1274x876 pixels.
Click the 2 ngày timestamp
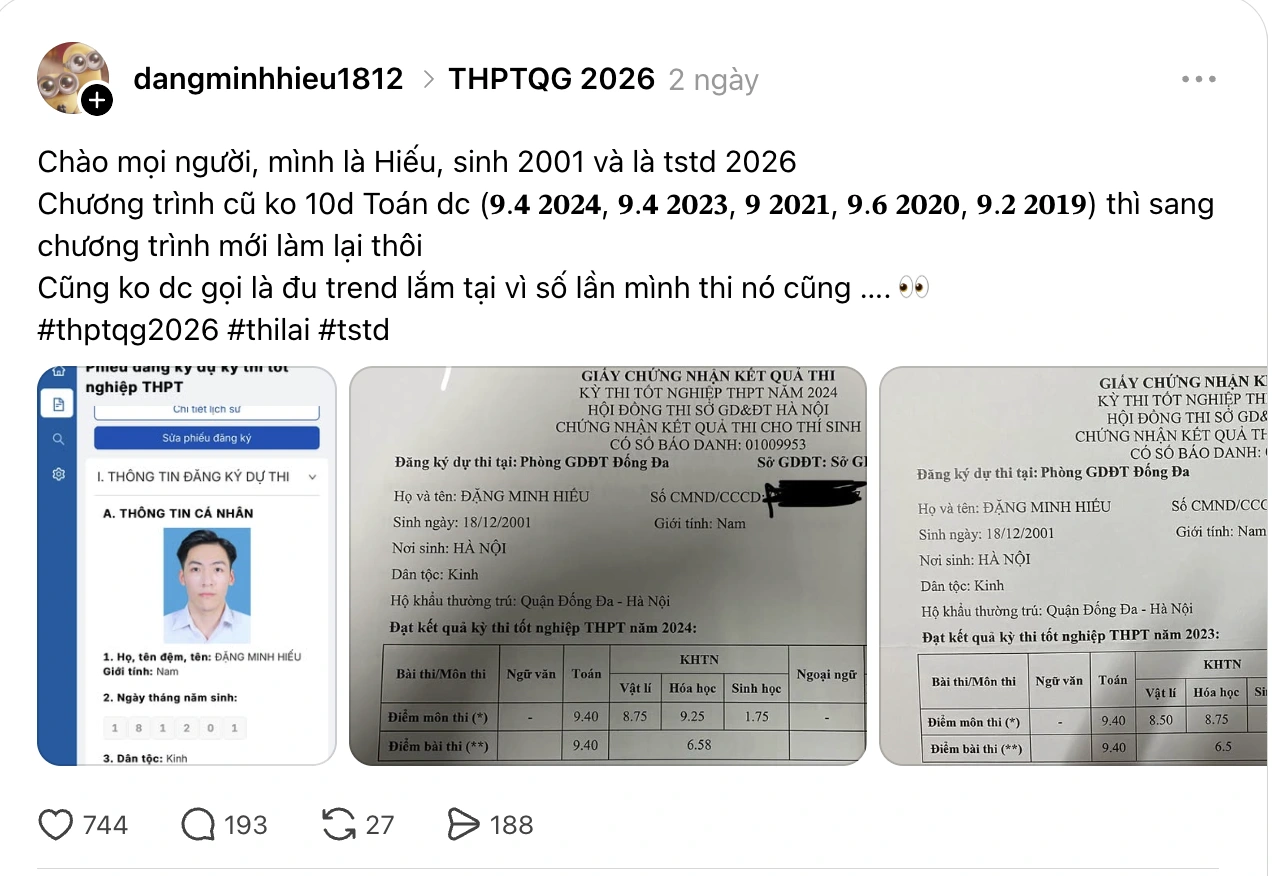(713, 80)
